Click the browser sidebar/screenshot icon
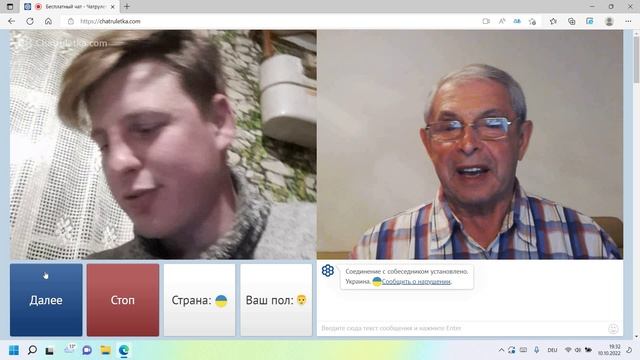Screen dimensions: 640x360 (590, 21)
